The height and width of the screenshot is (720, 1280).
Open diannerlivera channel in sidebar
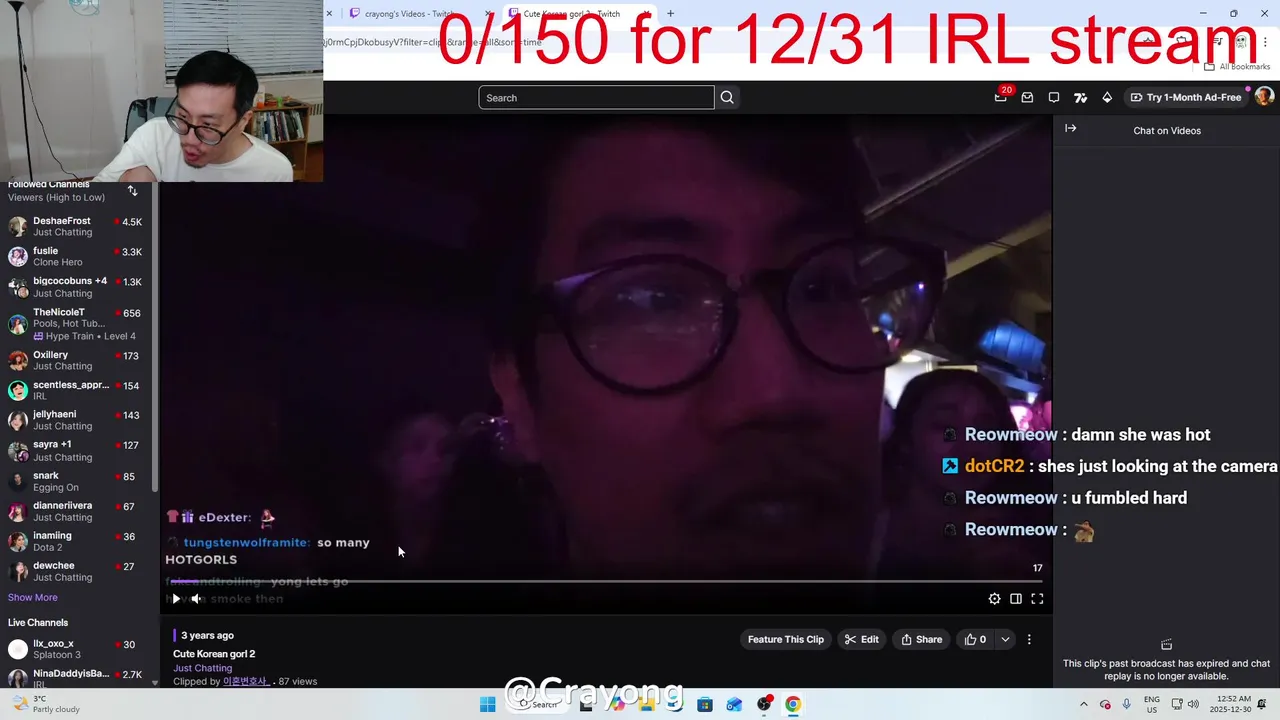click(x=76, y=511)
